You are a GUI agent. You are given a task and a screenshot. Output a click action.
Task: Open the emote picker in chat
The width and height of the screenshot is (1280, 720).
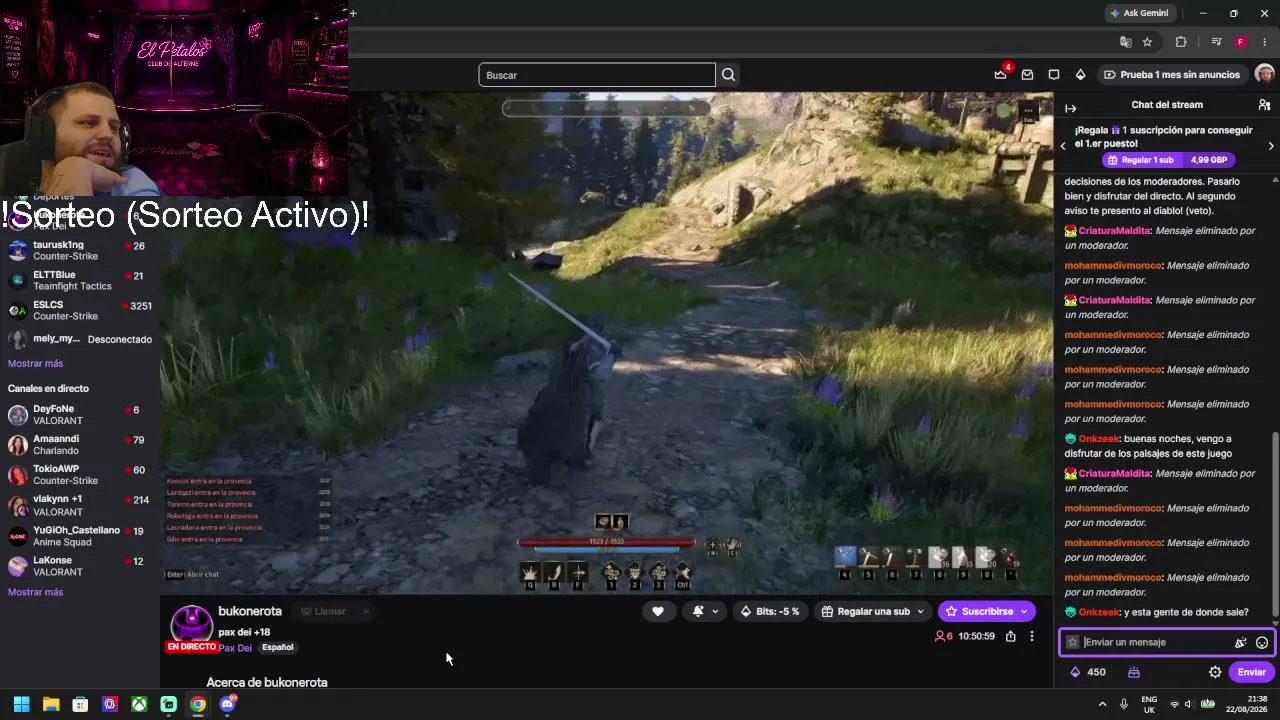pyautogui.click(x=1262, y=643)
